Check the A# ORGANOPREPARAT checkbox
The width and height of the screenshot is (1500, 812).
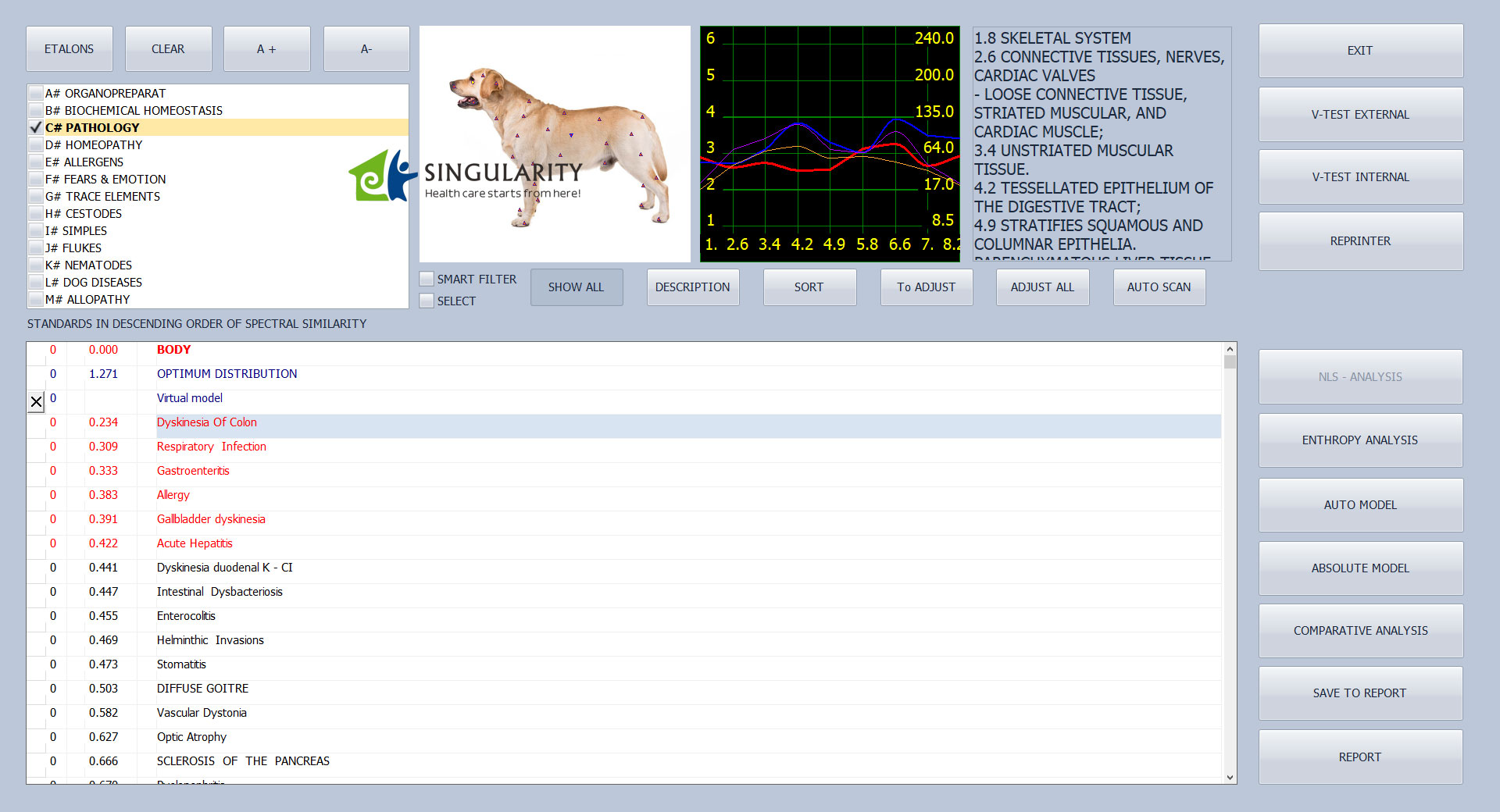point(36,93)
